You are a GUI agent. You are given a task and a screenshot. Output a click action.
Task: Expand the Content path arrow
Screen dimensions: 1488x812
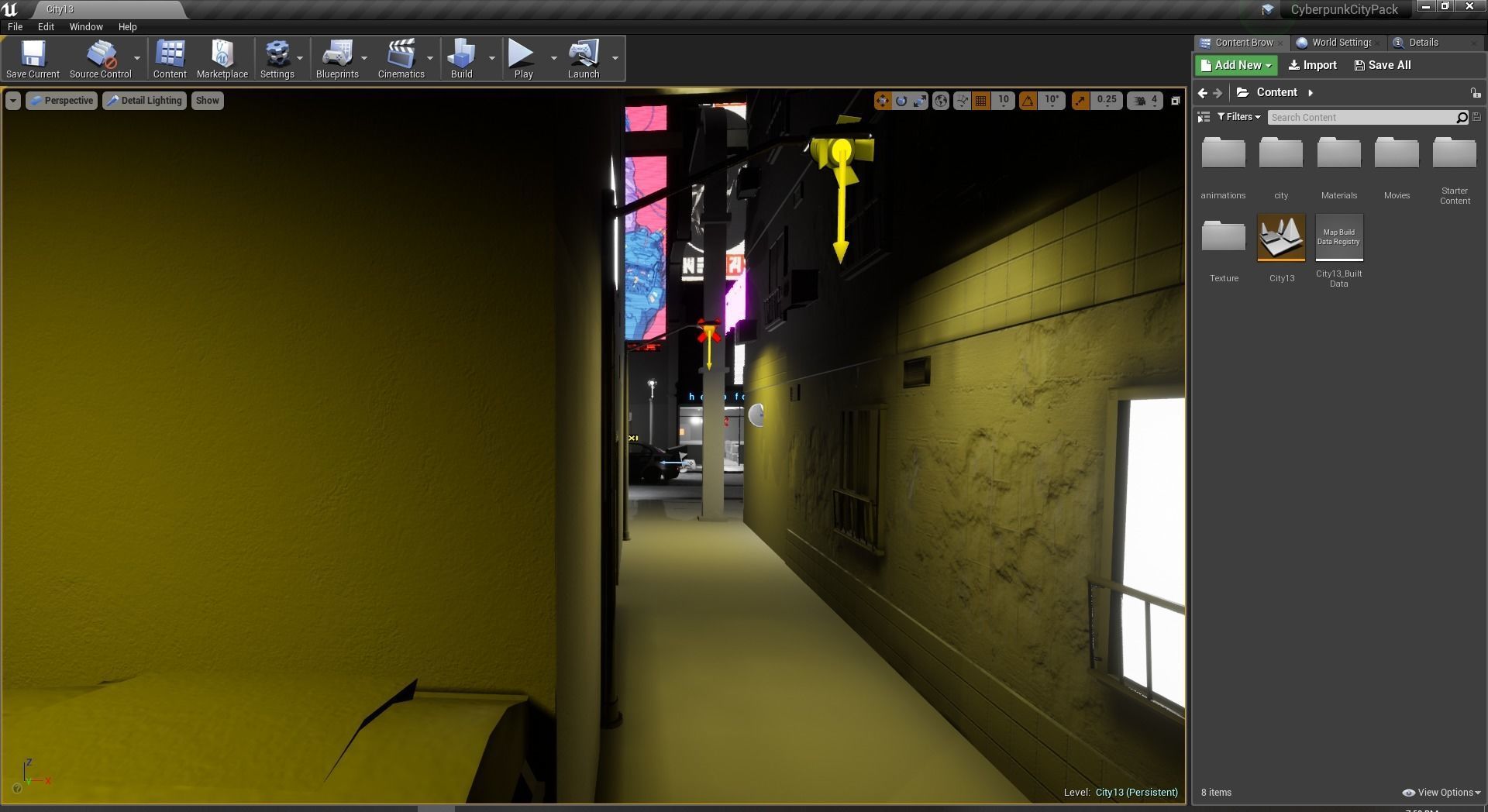1311,93
